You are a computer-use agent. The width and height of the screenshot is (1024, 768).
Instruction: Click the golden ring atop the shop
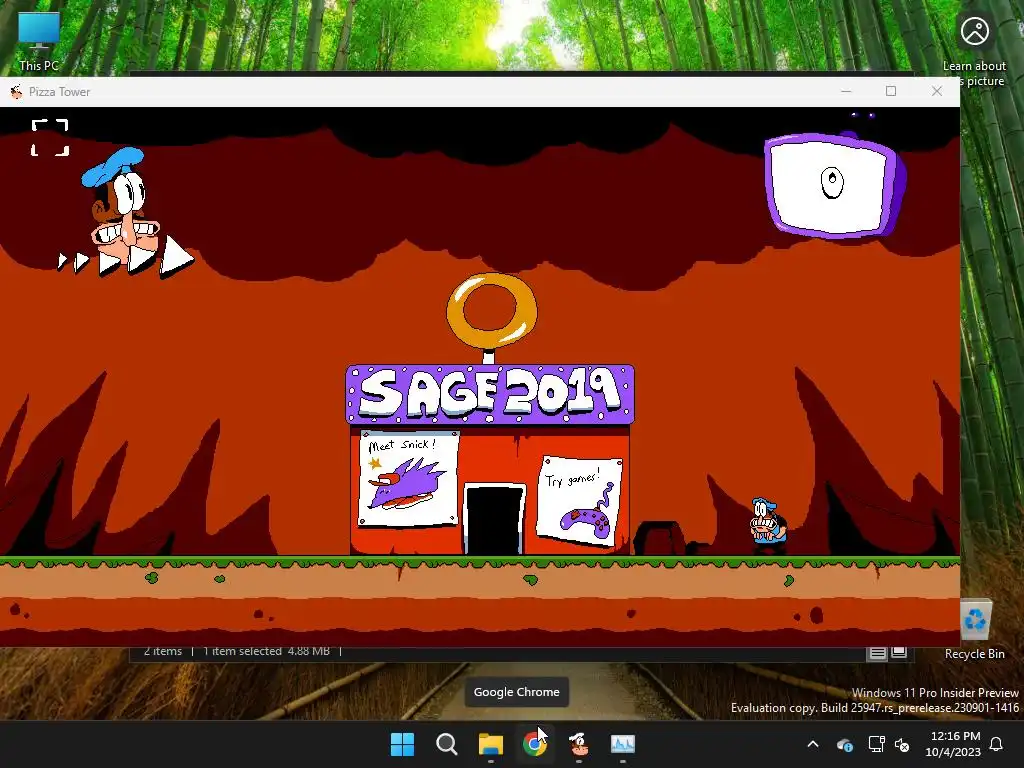(492, 310)
